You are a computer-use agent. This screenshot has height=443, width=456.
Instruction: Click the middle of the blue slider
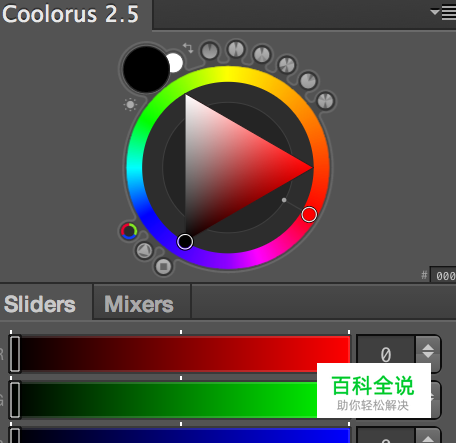click(180, 435)
